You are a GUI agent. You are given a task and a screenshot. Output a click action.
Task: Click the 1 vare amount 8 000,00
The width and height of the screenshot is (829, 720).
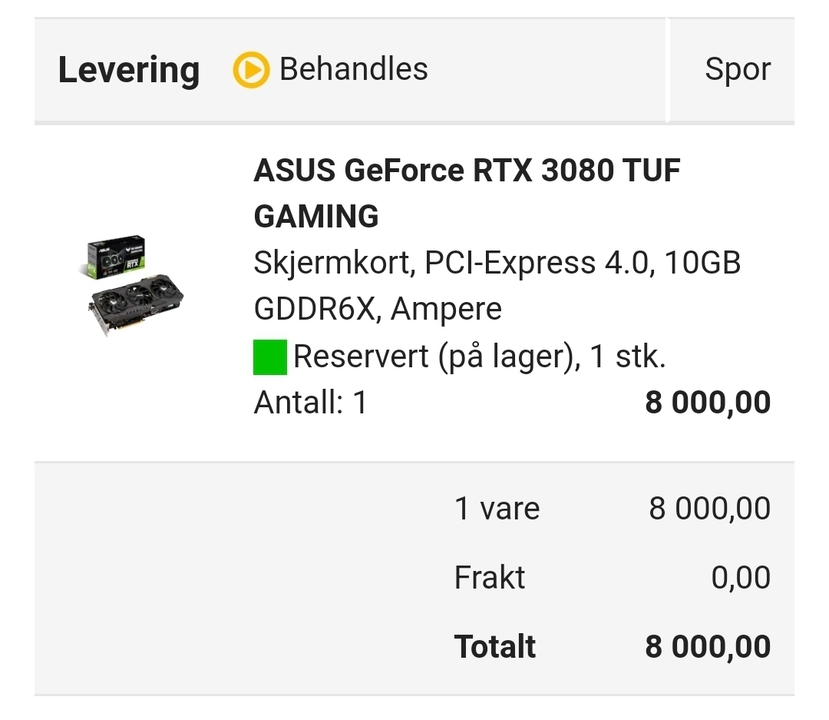click(x=709, y=508)
